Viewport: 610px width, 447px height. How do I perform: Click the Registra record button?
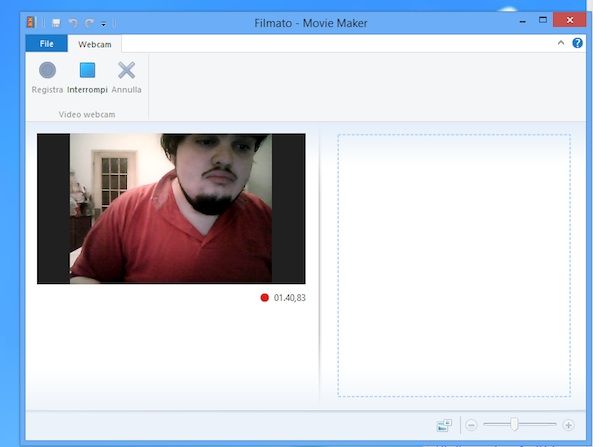47,77
